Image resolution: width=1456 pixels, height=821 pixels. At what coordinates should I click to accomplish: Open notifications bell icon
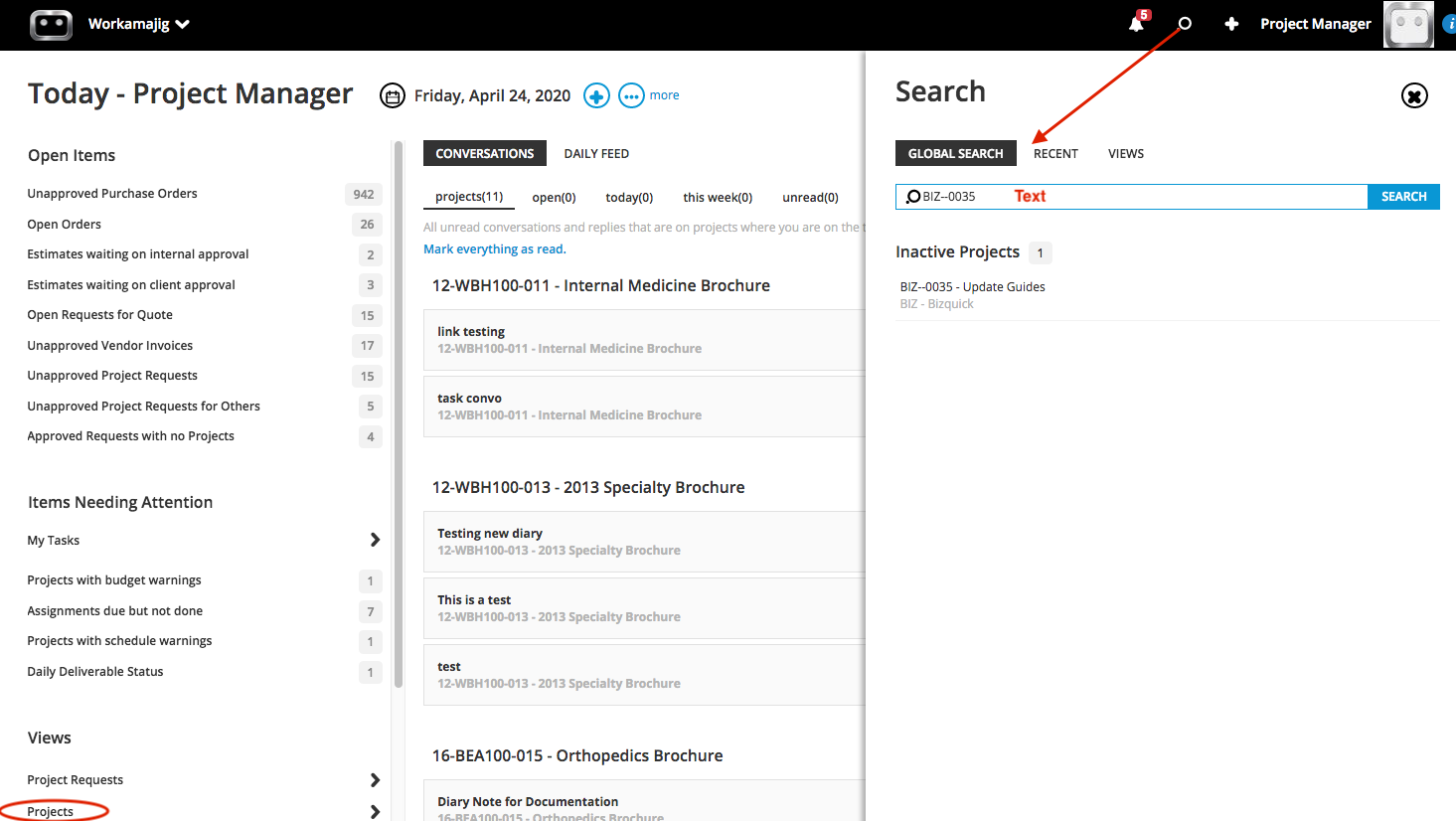[x=1136, y=24]
